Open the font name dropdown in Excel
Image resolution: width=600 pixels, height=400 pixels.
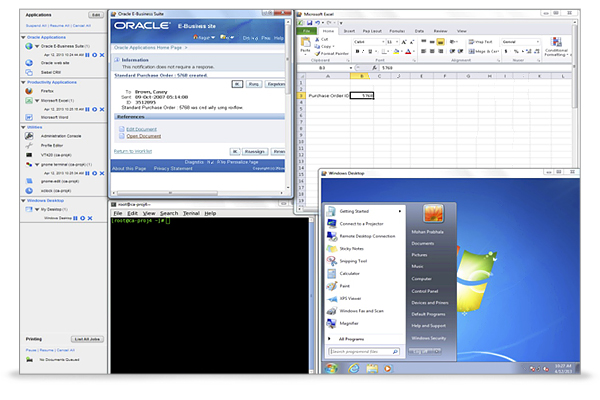(383, 42)
